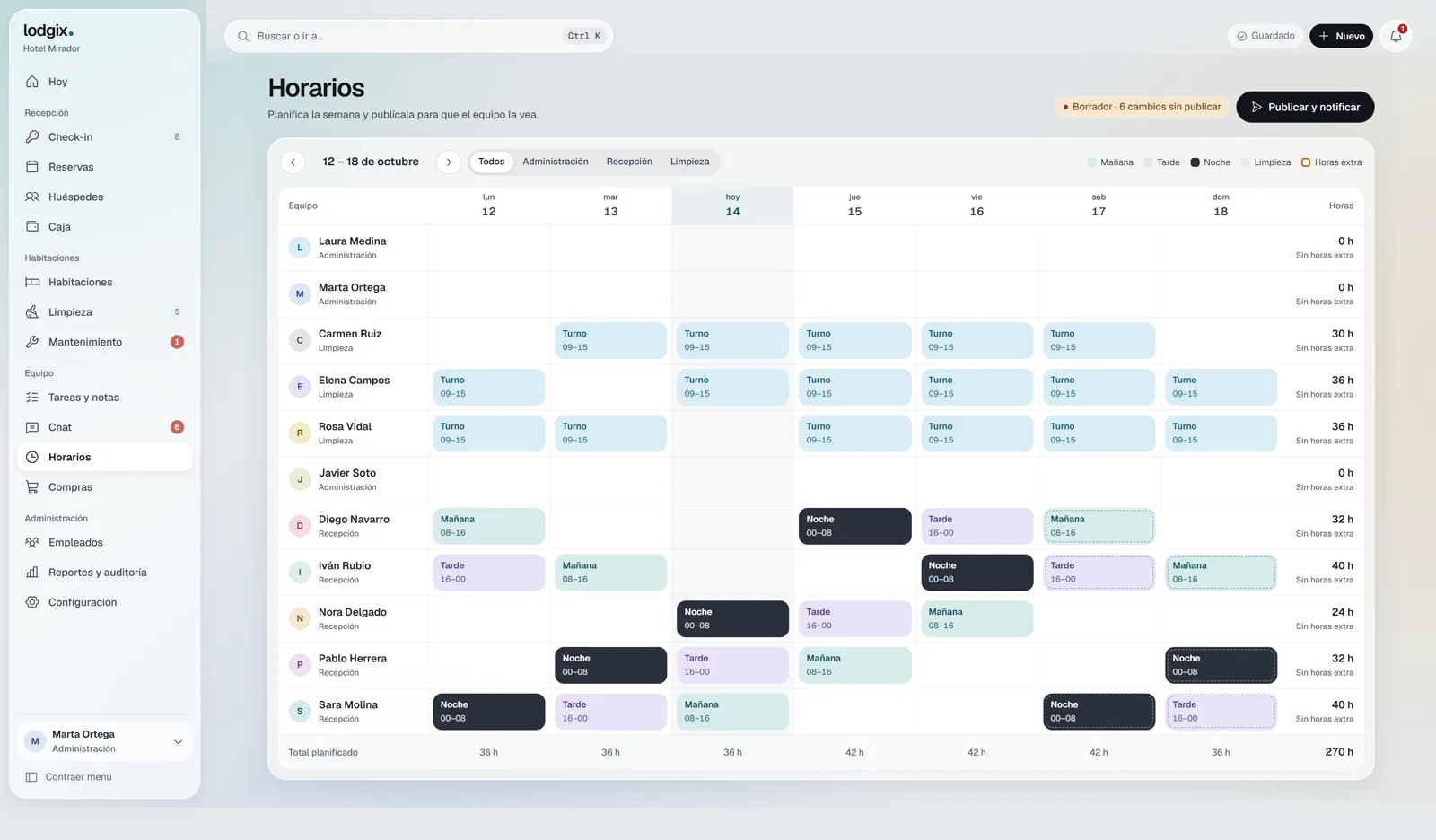Open the Tareas y notas list icon
This screenshot has height=840, width=1436.
pos(32,398)
